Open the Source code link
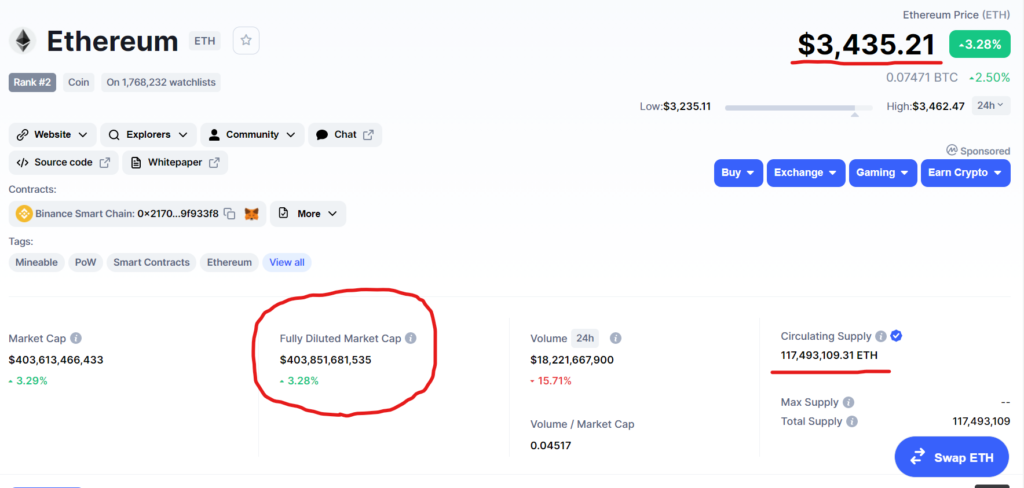1024x488 pixels. click(x=63, y=163)
